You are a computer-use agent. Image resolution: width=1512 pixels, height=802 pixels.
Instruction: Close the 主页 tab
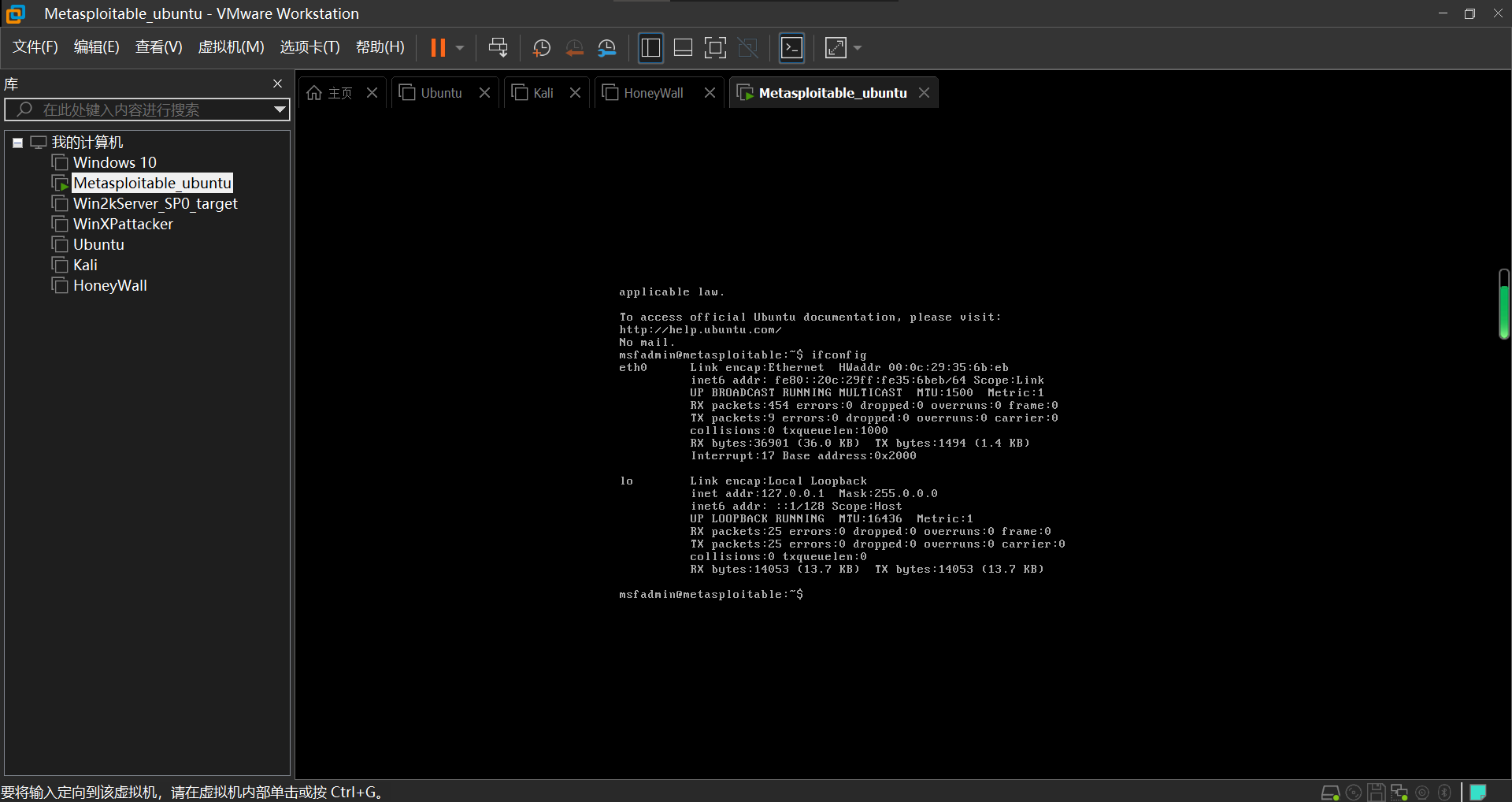tap(372, 93)
